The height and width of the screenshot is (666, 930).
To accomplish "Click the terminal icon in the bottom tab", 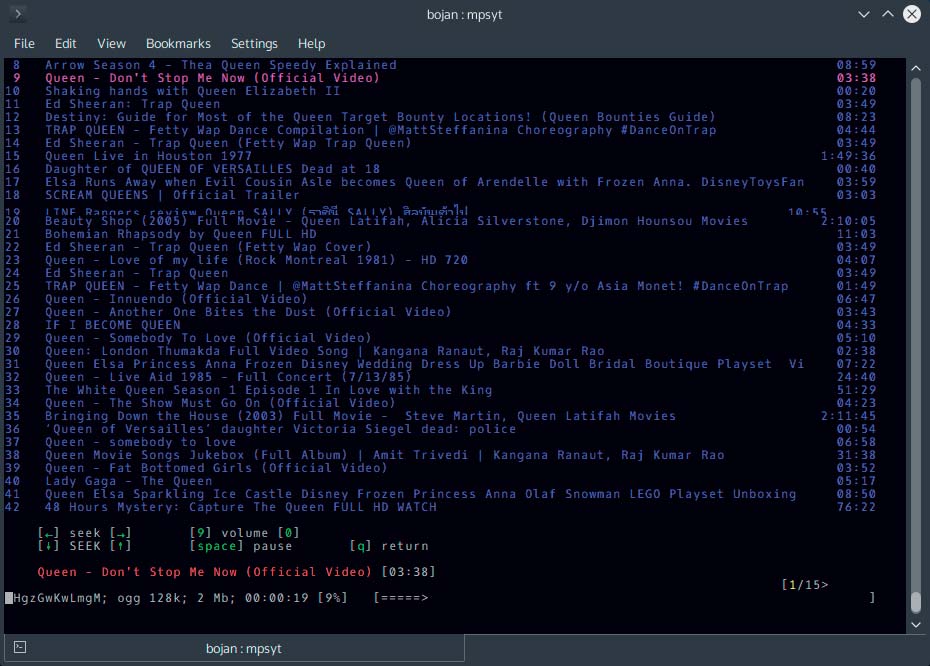I will pyautogui.click(x=20, y=647).
